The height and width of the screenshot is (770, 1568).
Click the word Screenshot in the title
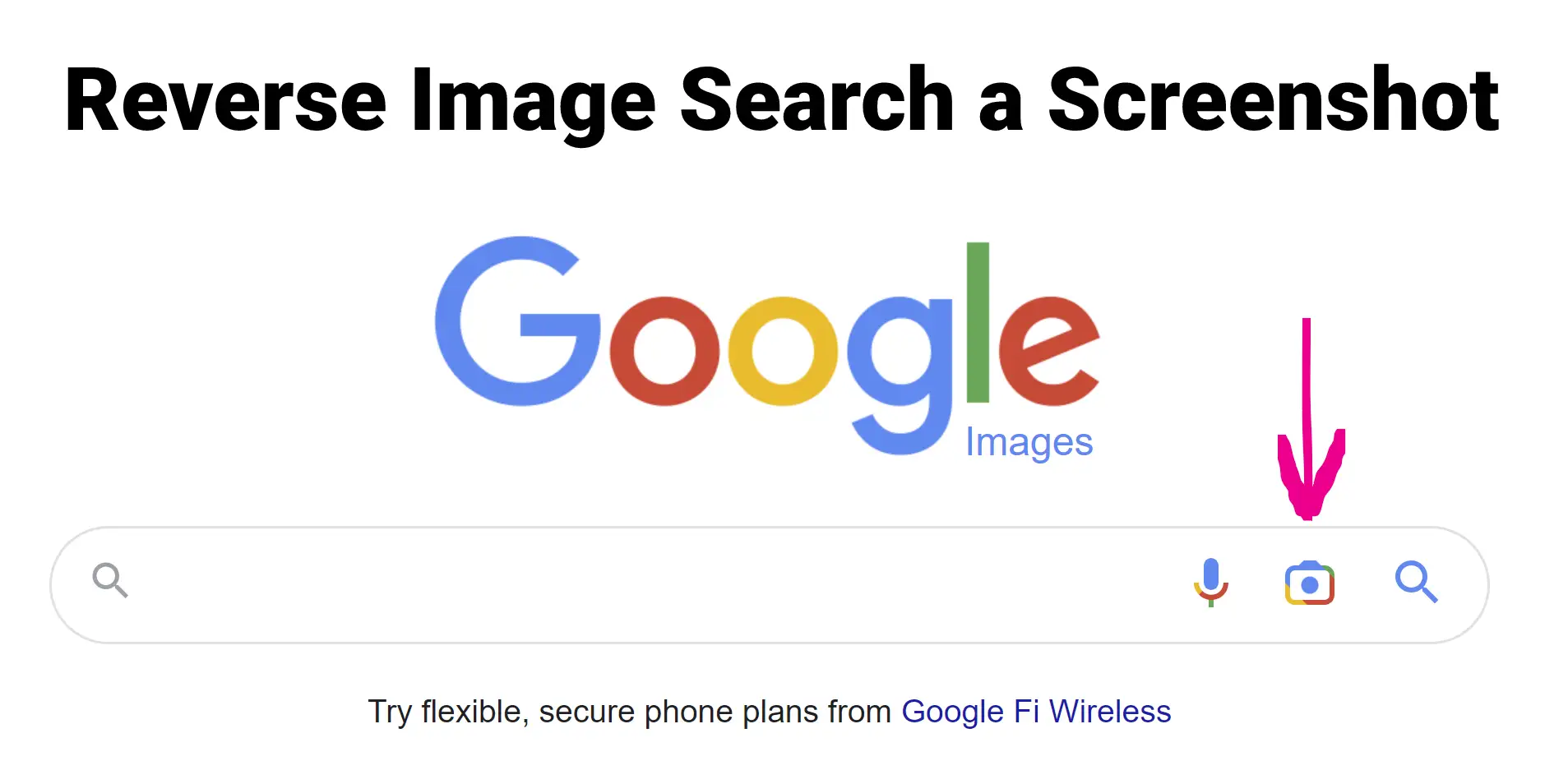pyautogui.click(x=1274, y=99)
